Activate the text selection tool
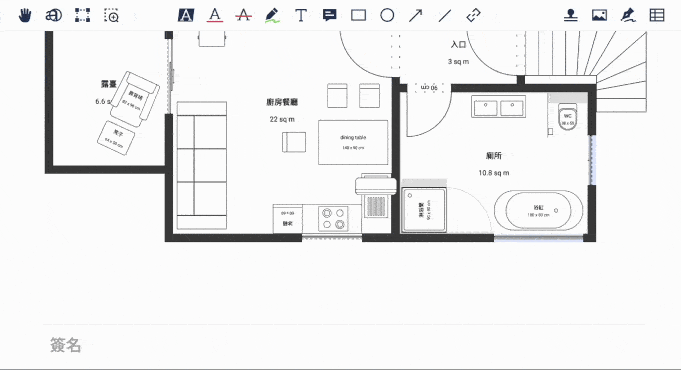The height and width of the screenshot is (370, 681). (54, 16)
